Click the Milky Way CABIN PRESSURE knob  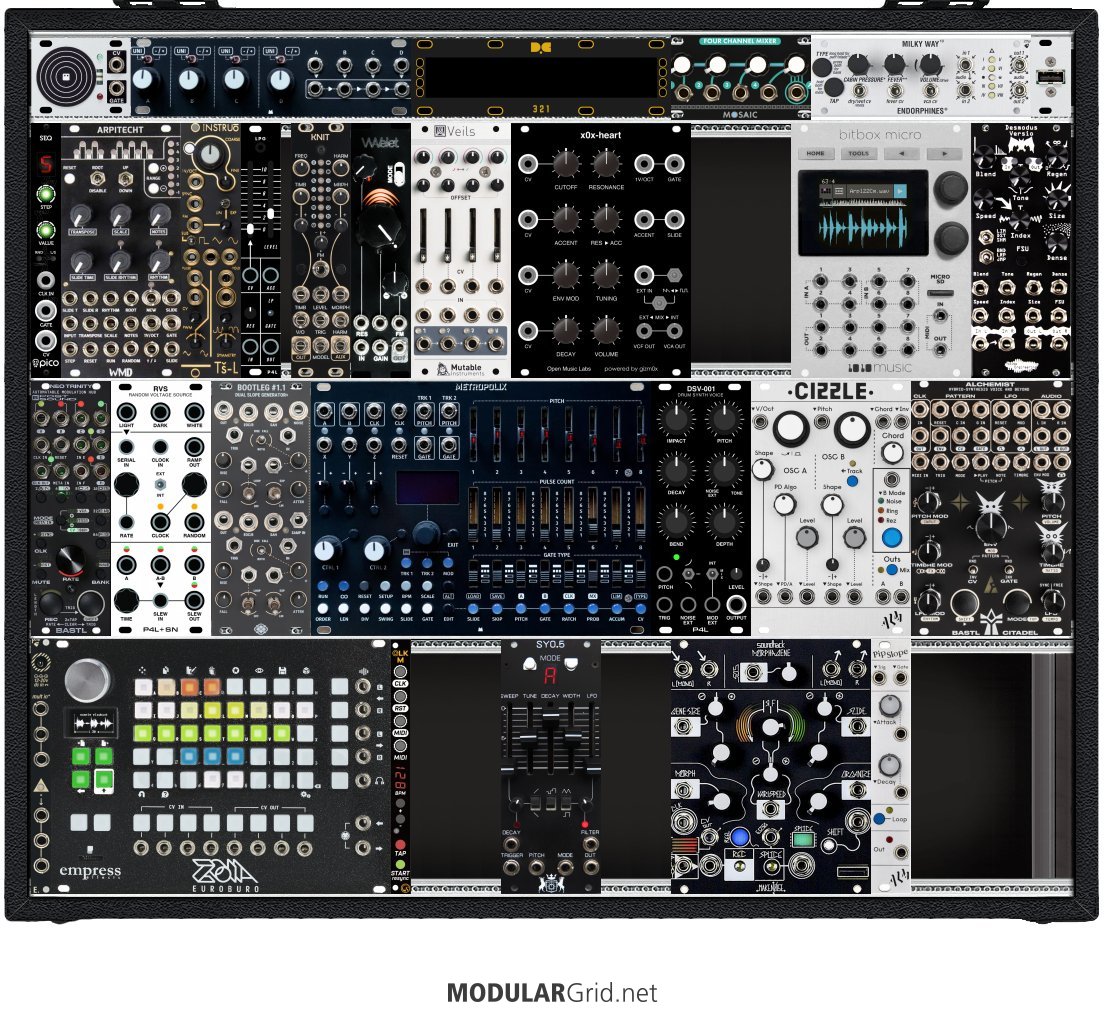(x=858, y=66)
